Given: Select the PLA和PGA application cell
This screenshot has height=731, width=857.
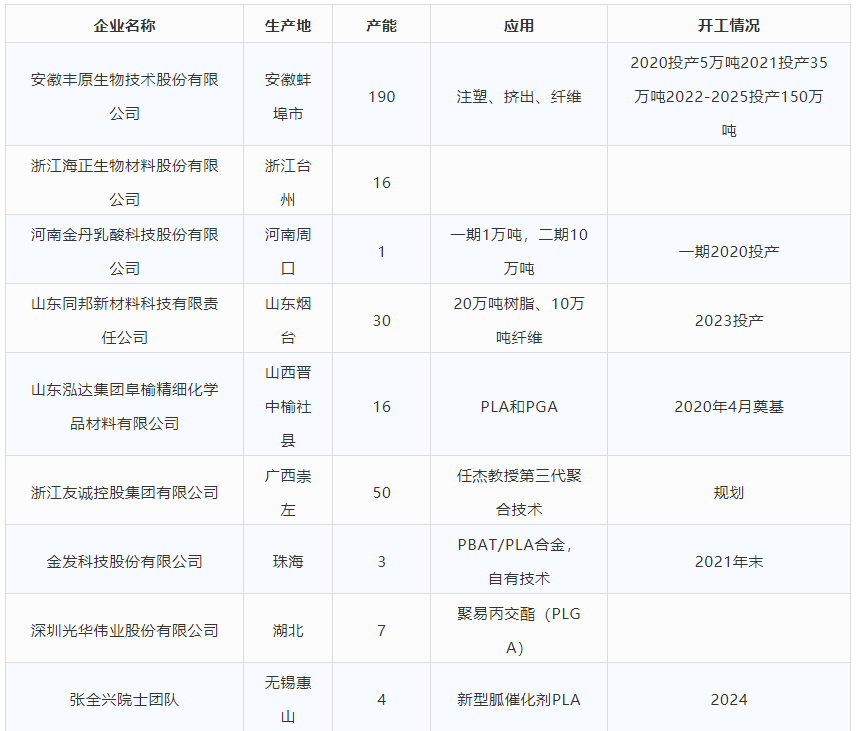Looking at the screenshot, I should point(519,406).
